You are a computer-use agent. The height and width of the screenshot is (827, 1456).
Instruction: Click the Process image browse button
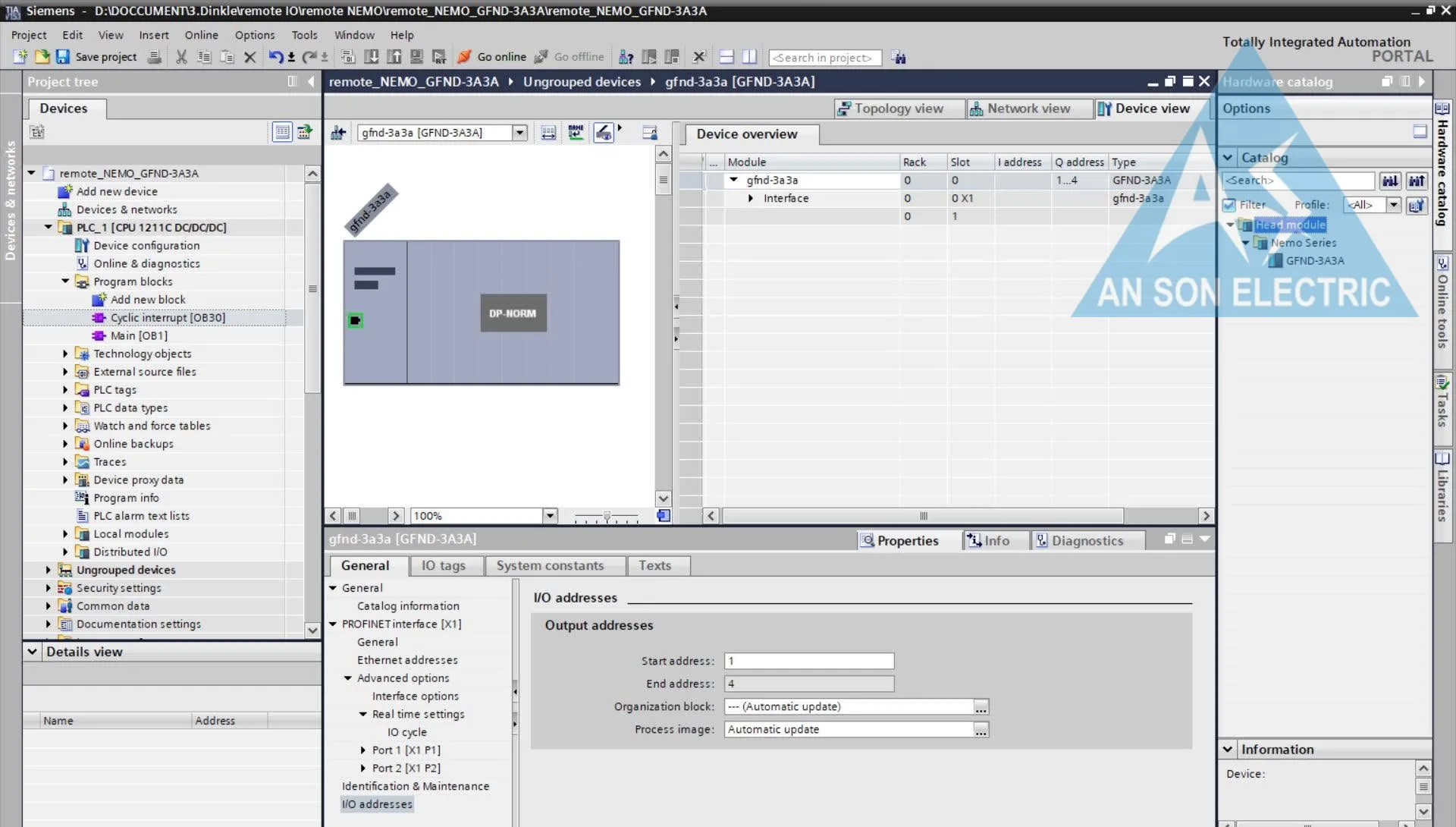pos(981,730)
